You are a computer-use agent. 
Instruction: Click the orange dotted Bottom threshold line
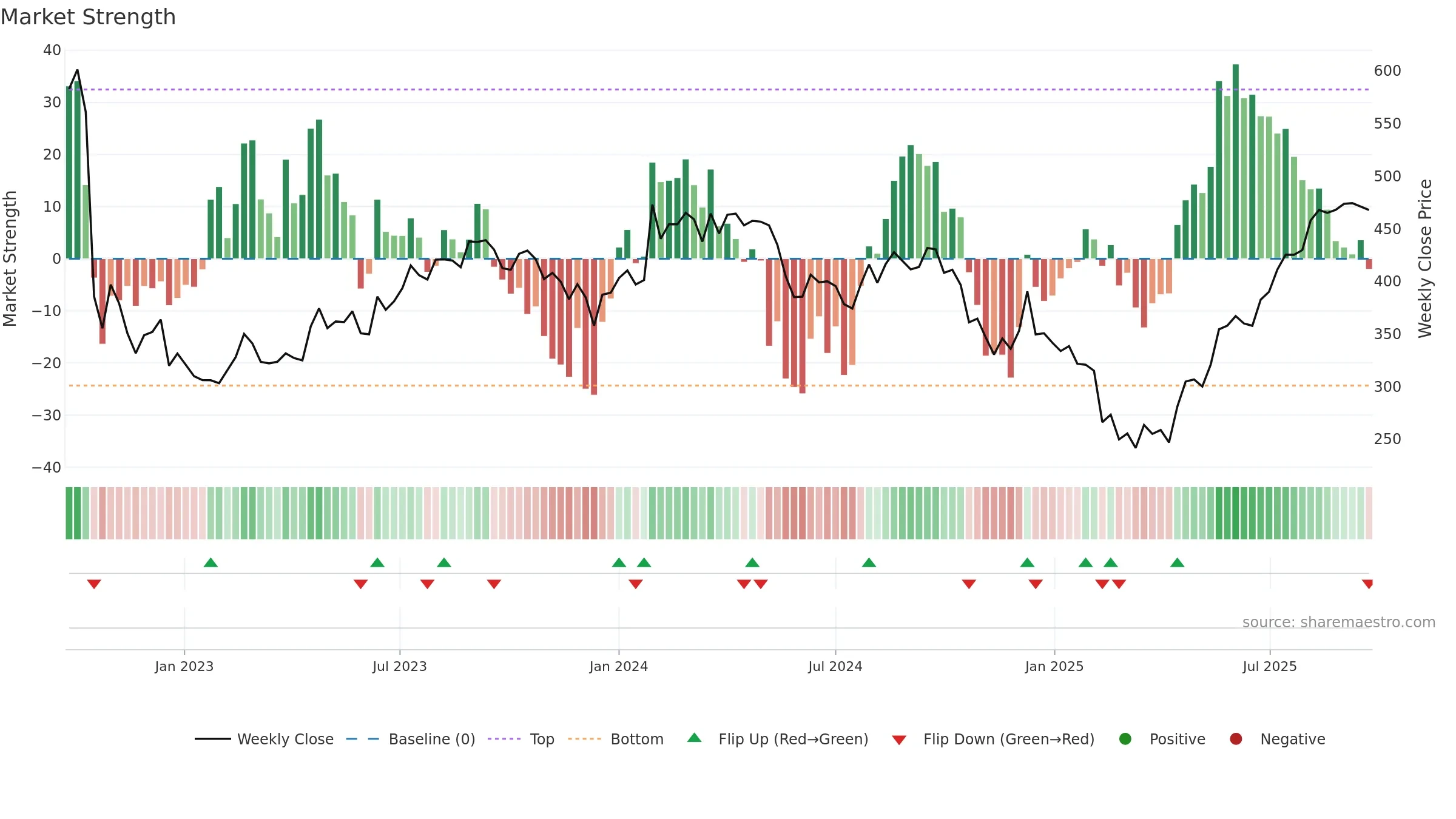tap(719, 386)
